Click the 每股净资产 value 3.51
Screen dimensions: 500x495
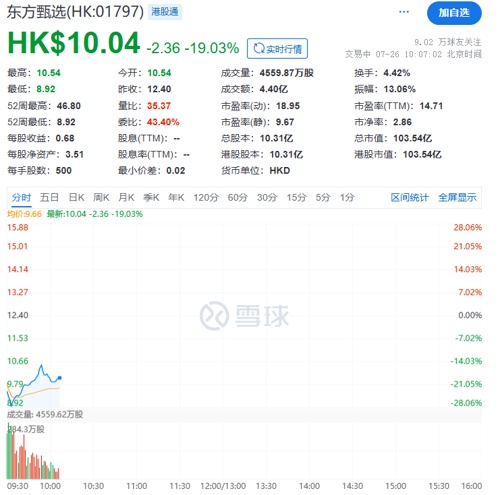point(75,155)
